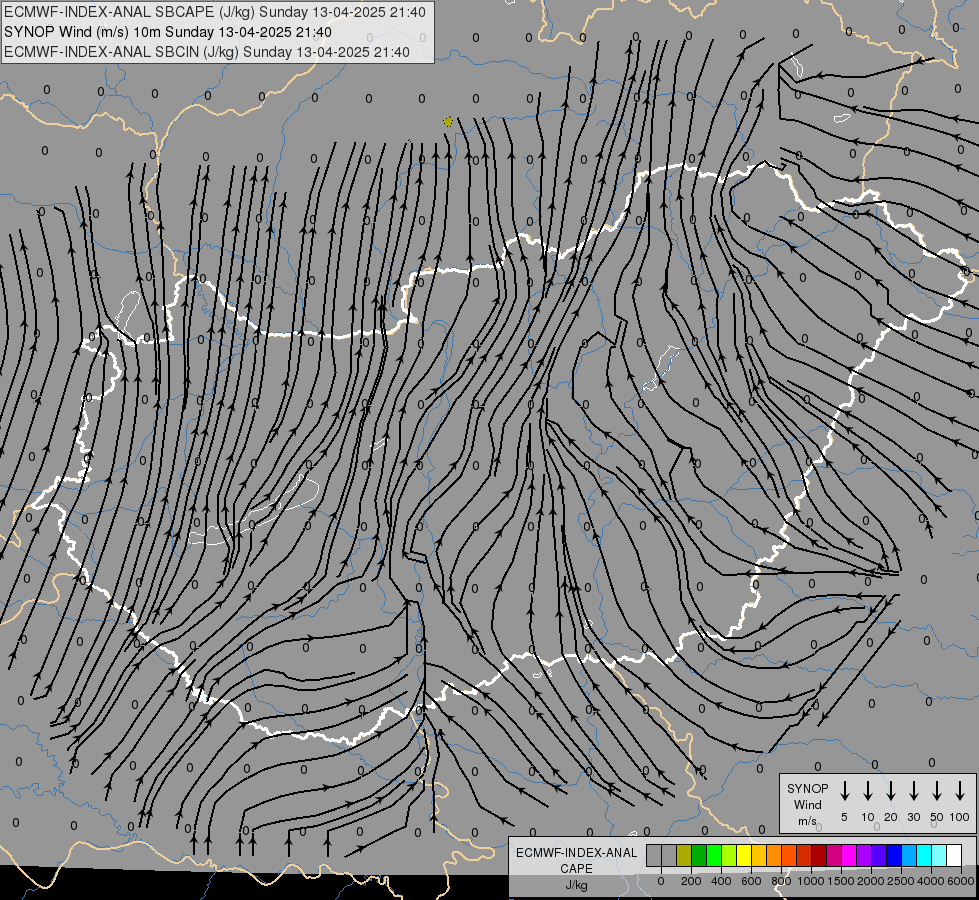Click the SBCAPE title line at top
979x900 pixels.
tap(215, 12)
